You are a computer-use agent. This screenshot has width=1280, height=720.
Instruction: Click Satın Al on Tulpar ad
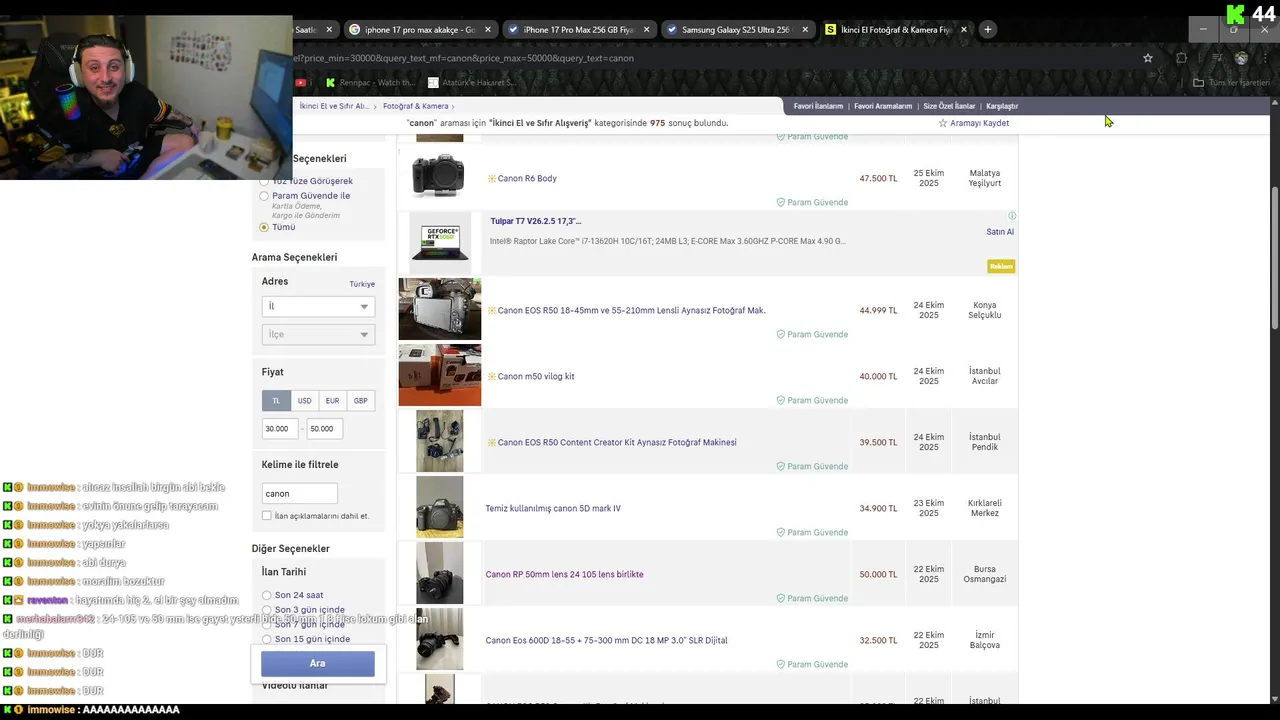(1000, 232)
